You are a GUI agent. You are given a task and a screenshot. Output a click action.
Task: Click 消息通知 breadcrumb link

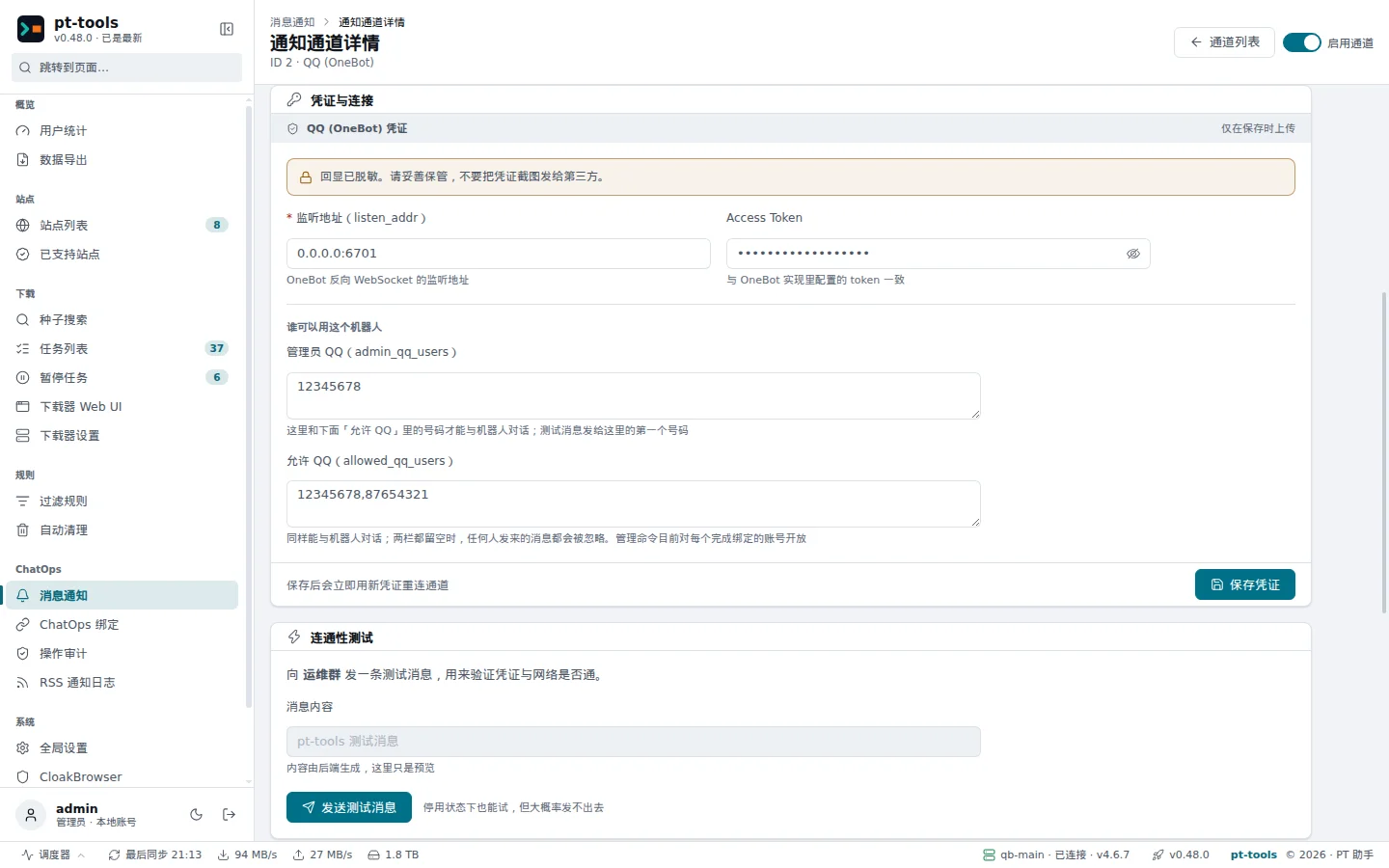(x=292, y=22)
